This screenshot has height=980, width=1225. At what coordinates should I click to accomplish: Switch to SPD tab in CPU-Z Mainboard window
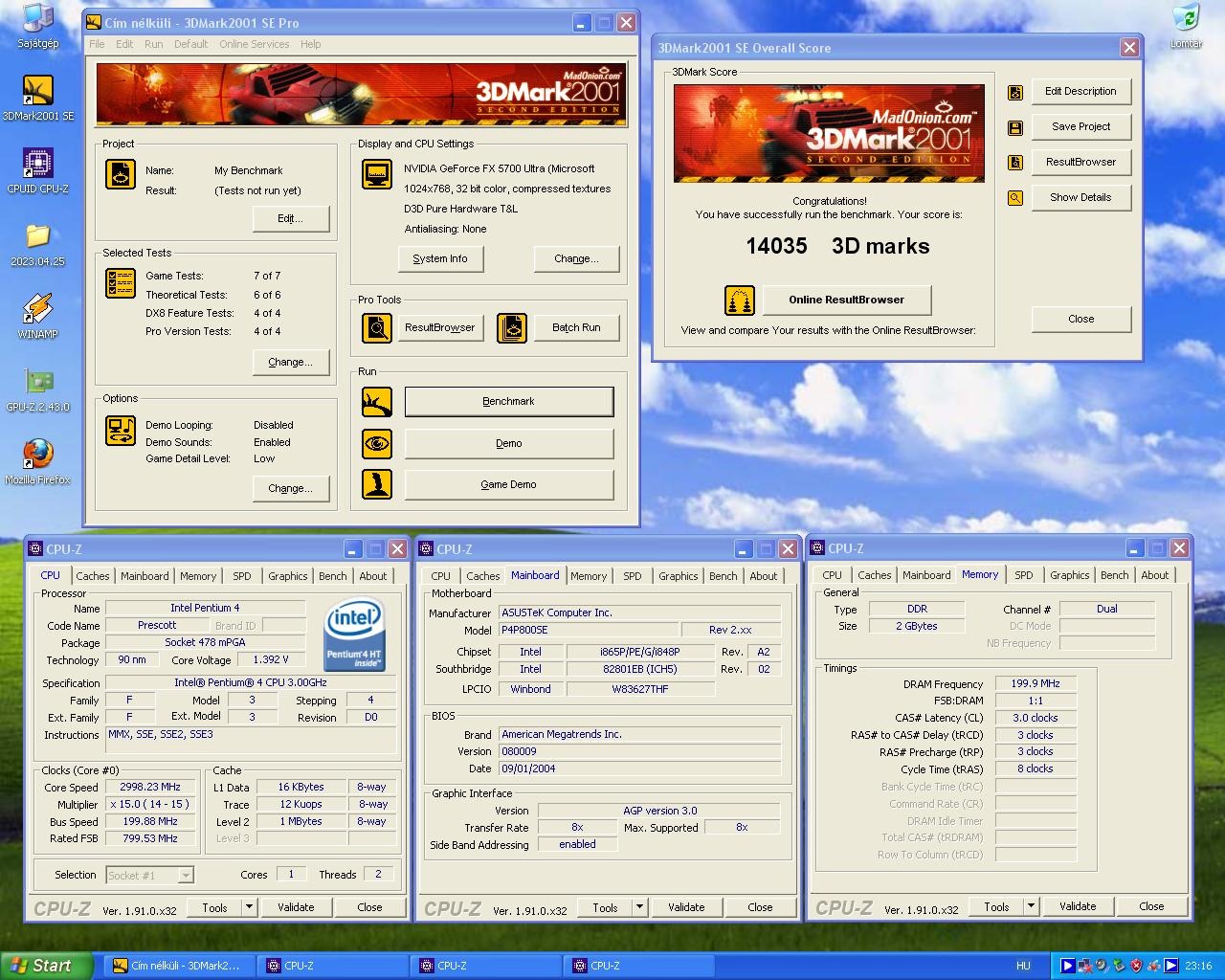click(x=633, y=576)
